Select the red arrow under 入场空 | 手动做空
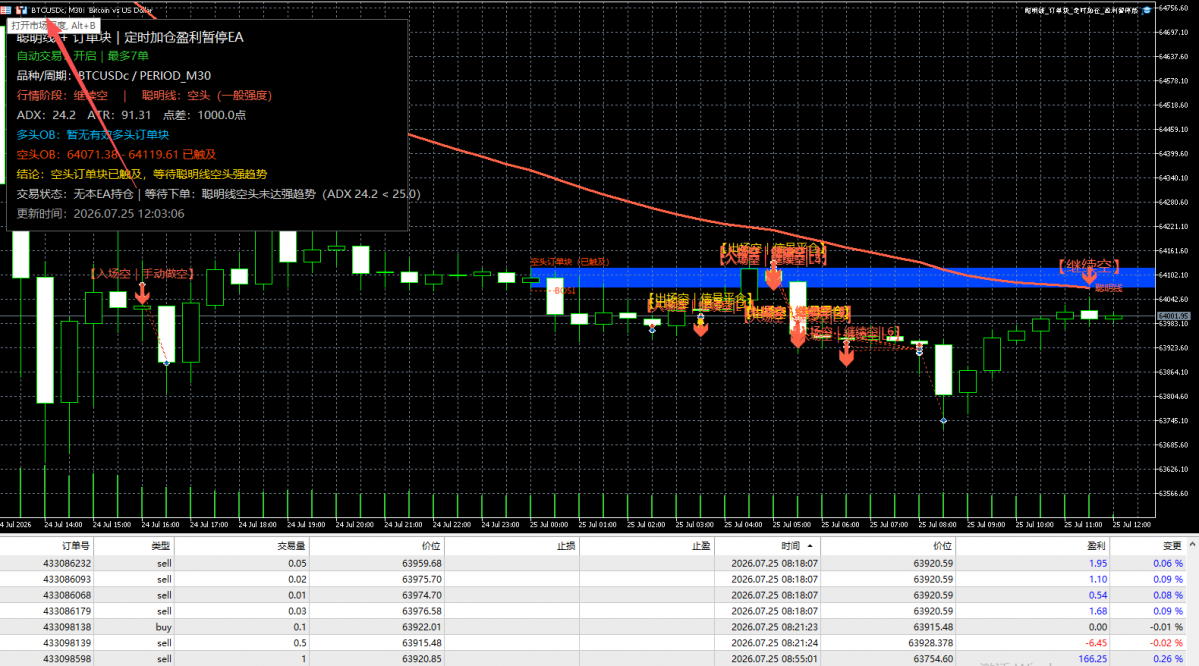Viewport: 1199px width, 666px height. 142,294
